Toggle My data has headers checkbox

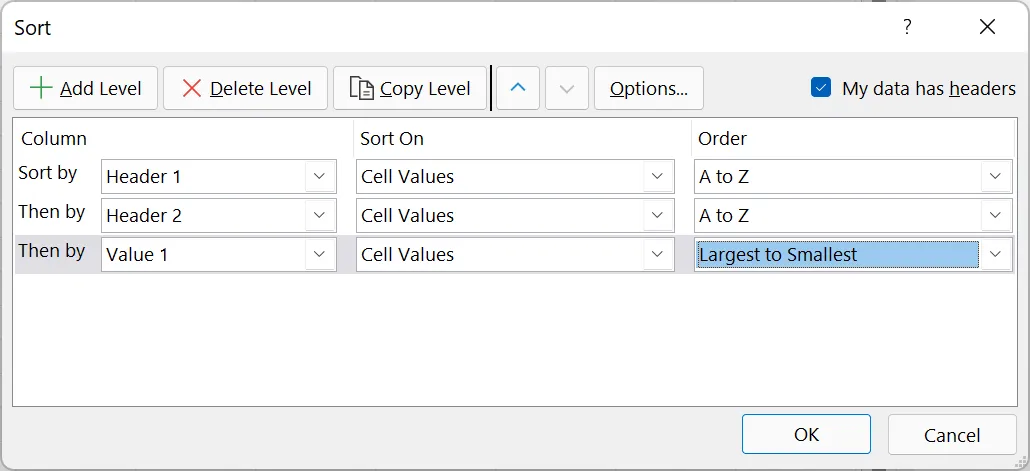pyautogui.click(x=821, y=88)
